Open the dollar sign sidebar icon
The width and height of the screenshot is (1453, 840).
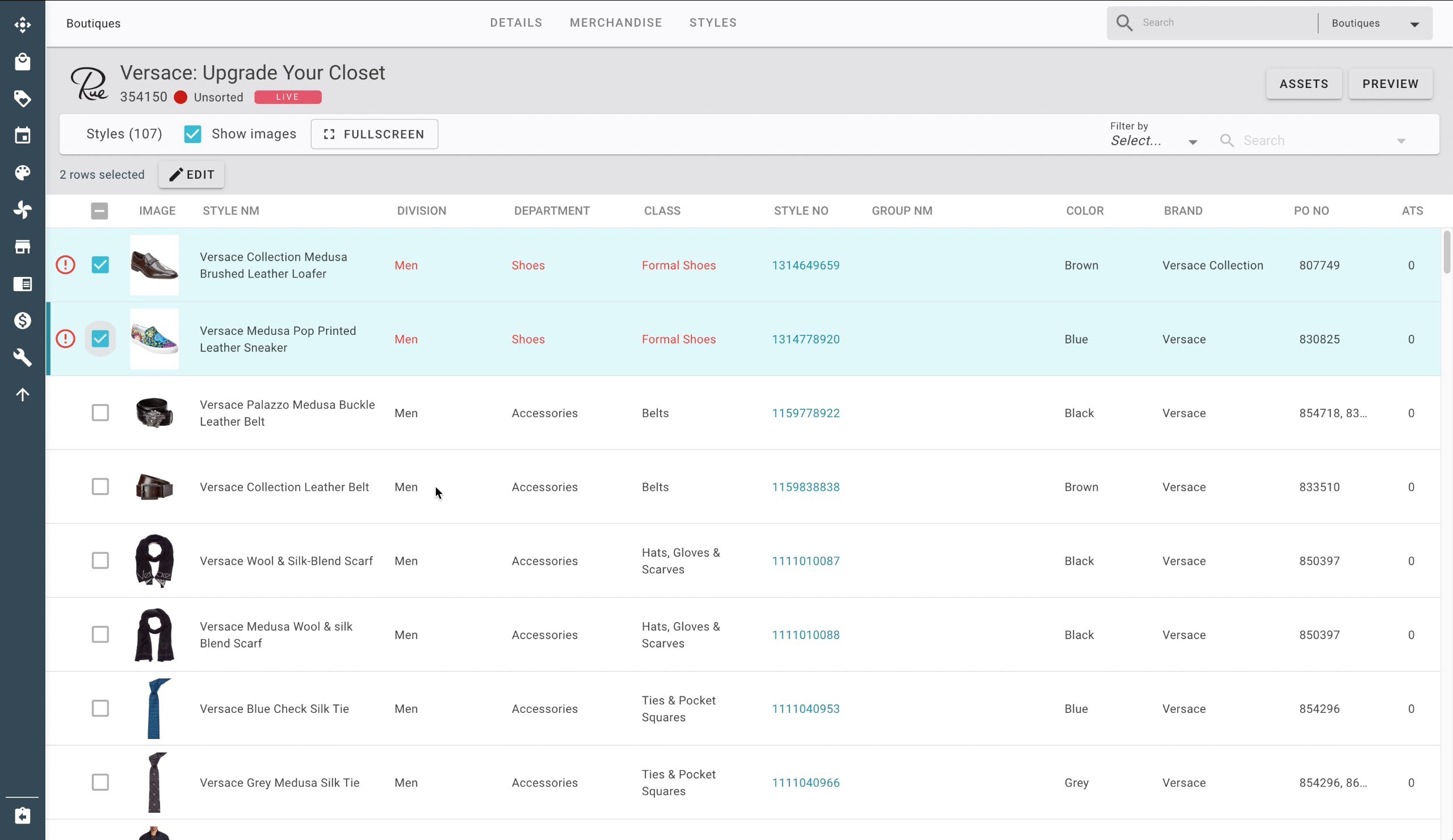(x=23, y=321)
